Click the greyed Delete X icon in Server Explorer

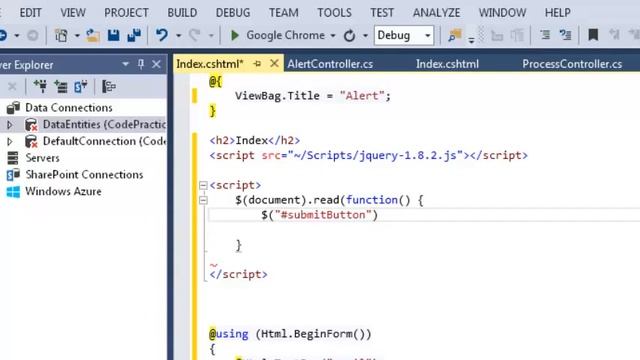[x=12, y=86]
